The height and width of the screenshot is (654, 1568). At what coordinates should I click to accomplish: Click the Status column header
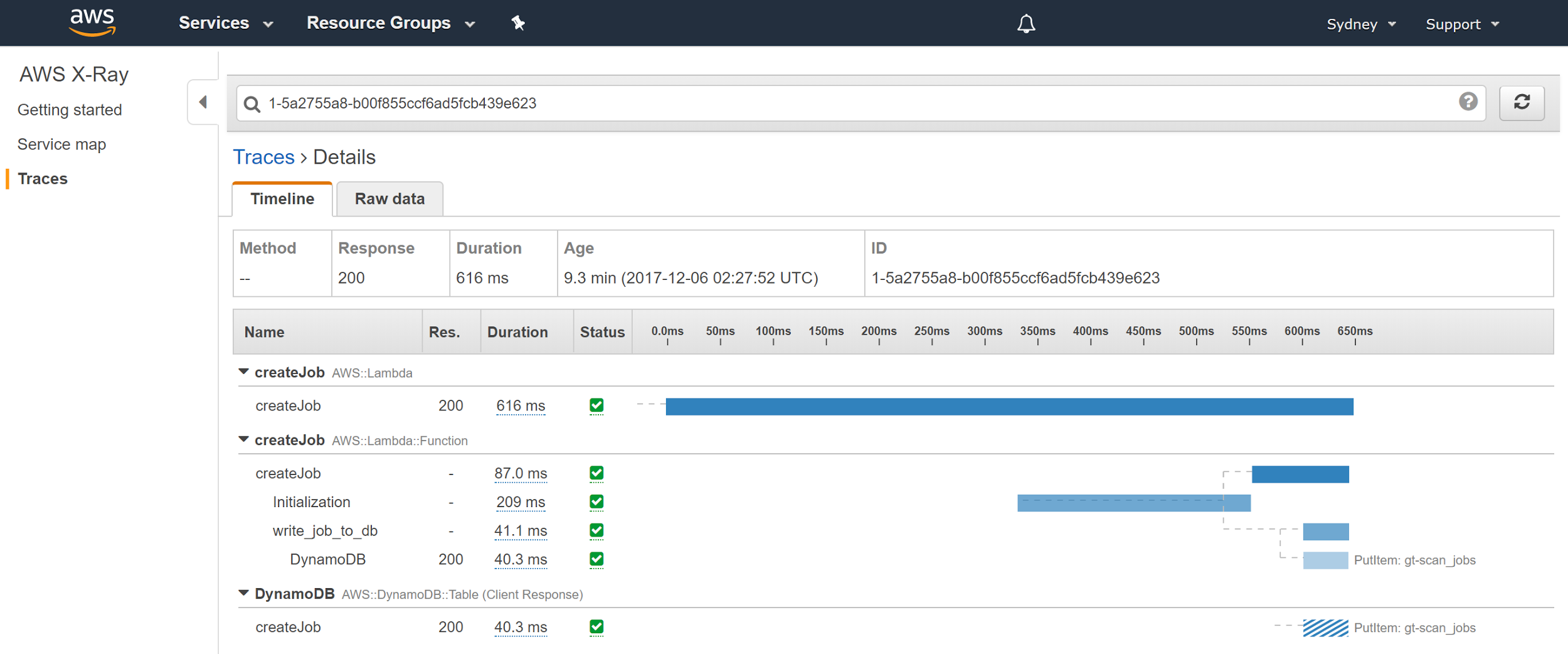pyautogui.click(x=602, y=332)
